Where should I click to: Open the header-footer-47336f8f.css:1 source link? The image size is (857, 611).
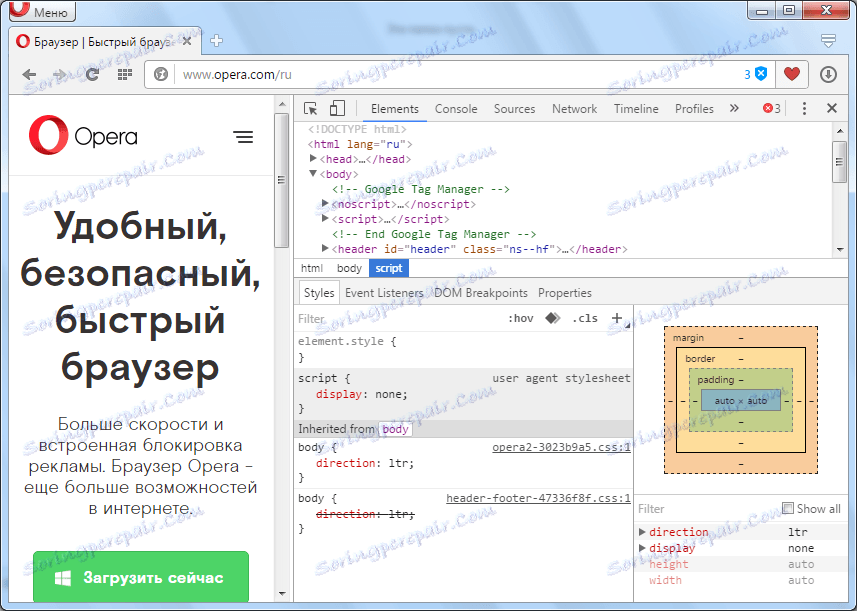coord(538,498)
